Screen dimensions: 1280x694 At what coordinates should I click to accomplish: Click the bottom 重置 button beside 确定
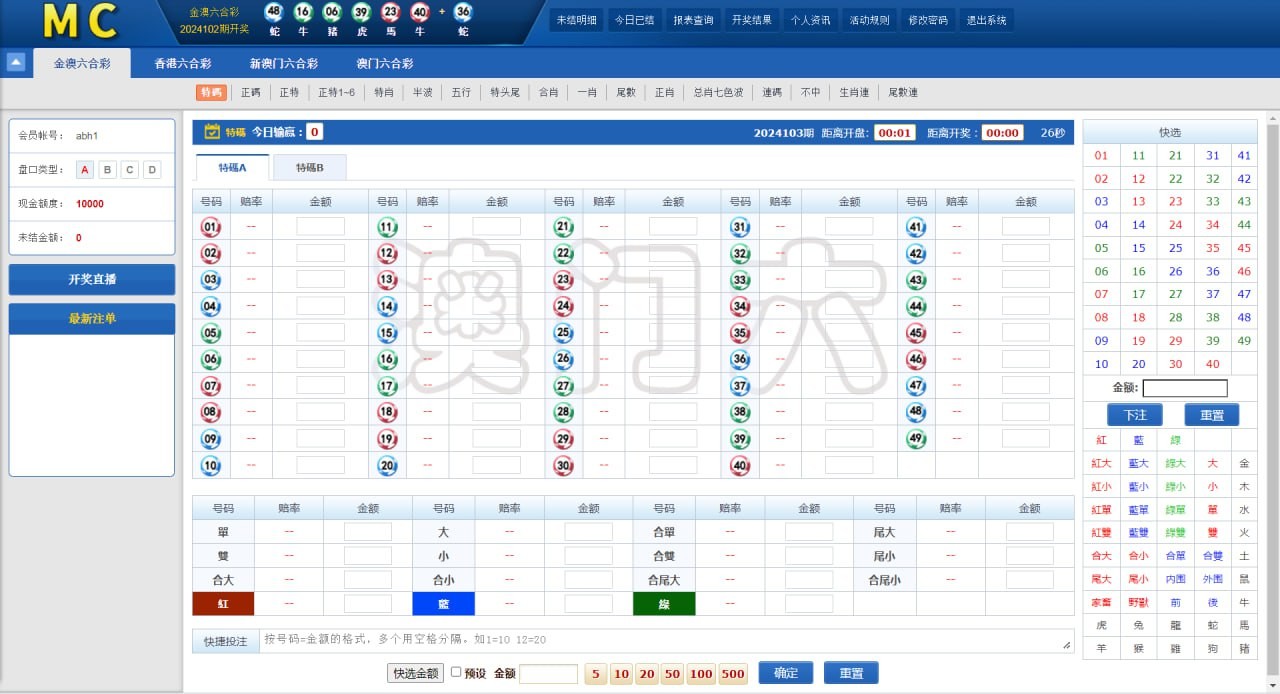tap(851, 673)
